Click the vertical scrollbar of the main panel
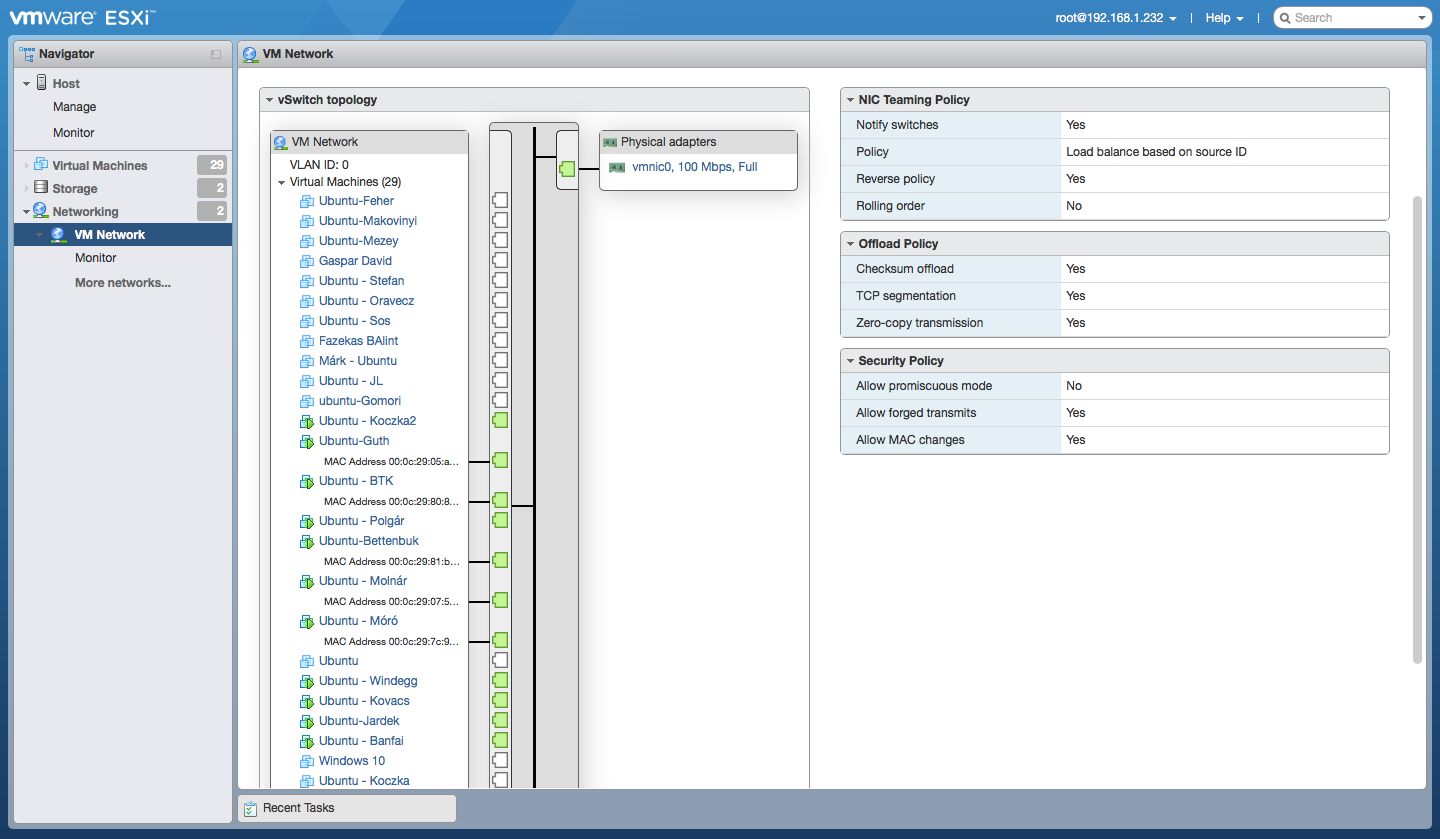 click(x=1417, y=430)
